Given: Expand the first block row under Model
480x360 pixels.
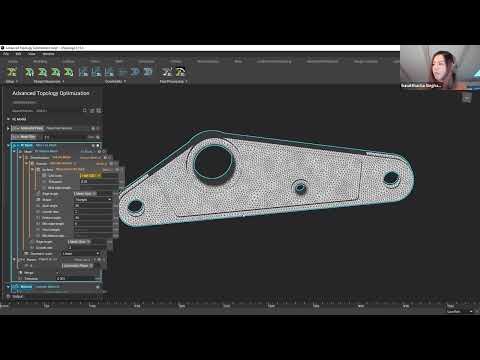Looking at the screenshot, I should (8, 128).
